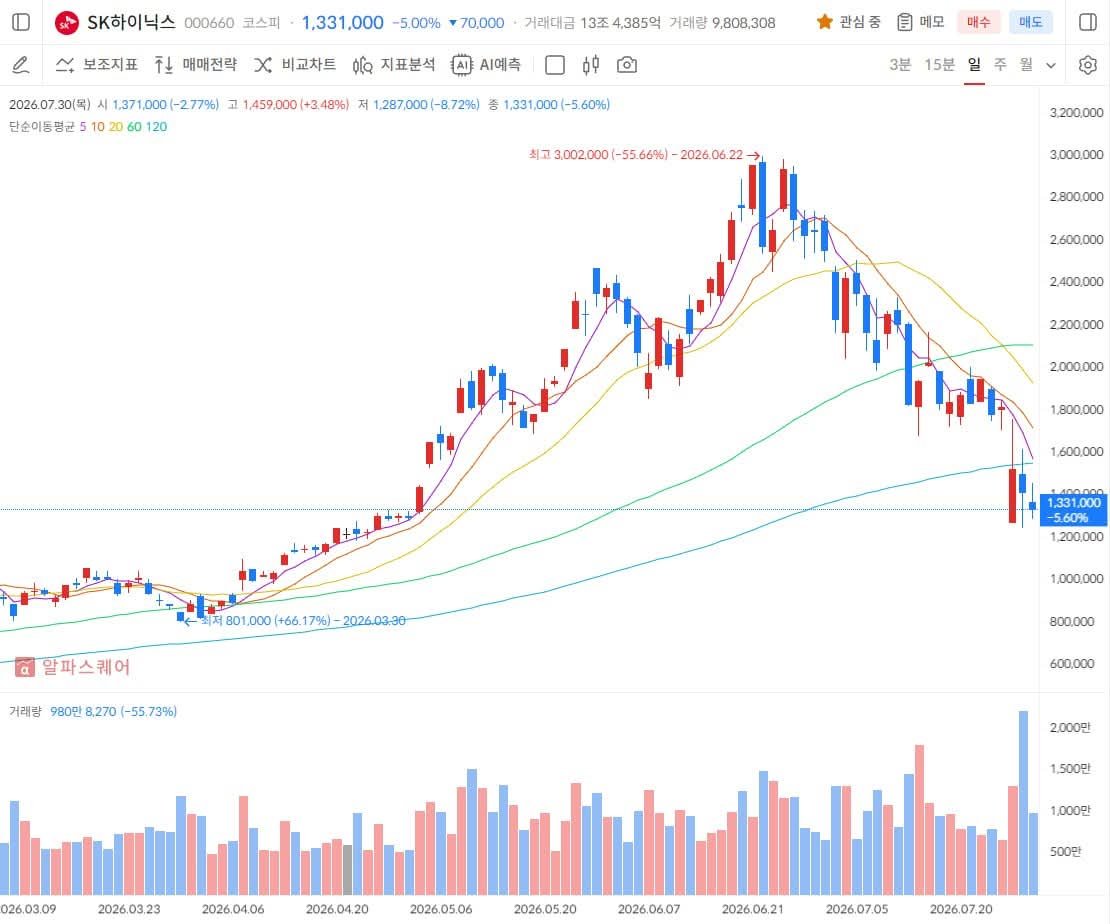Toggle the right sidebar panel icon
The height and width of the screenshot is (924, 1110).
click(x=1087, y=22)
